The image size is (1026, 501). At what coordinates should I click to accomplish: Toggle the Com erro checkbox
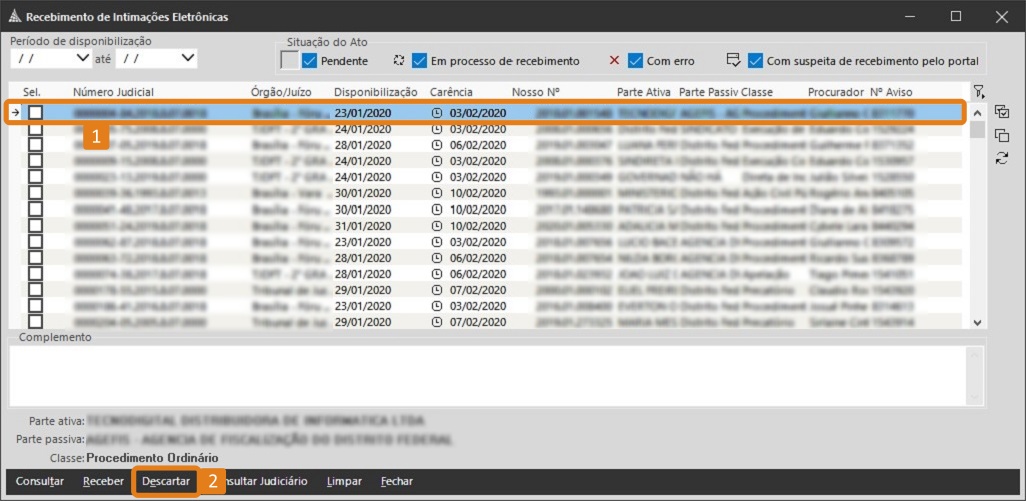click(636, 61)
